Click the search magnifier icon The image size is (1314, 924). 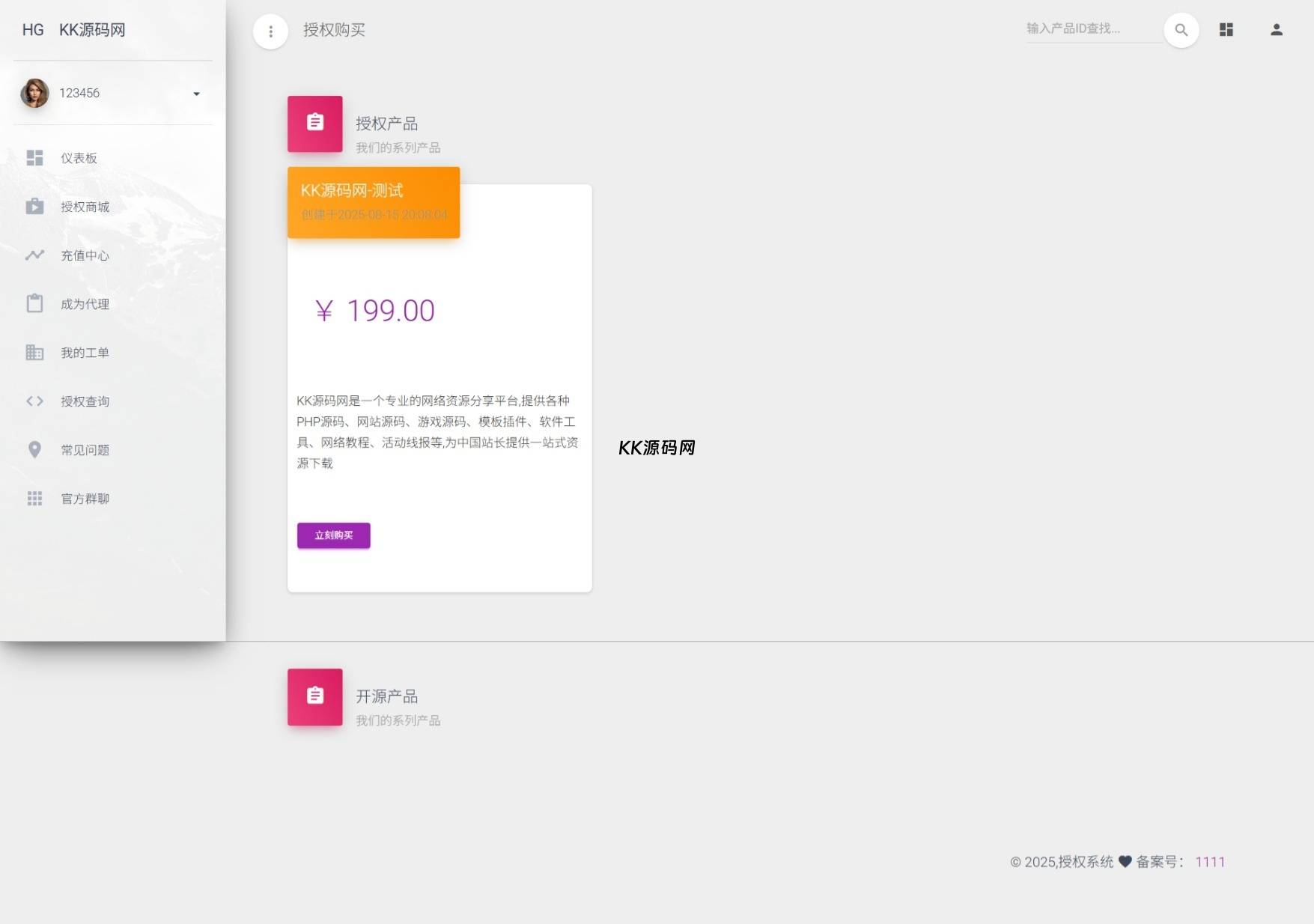click(1181, 30)
